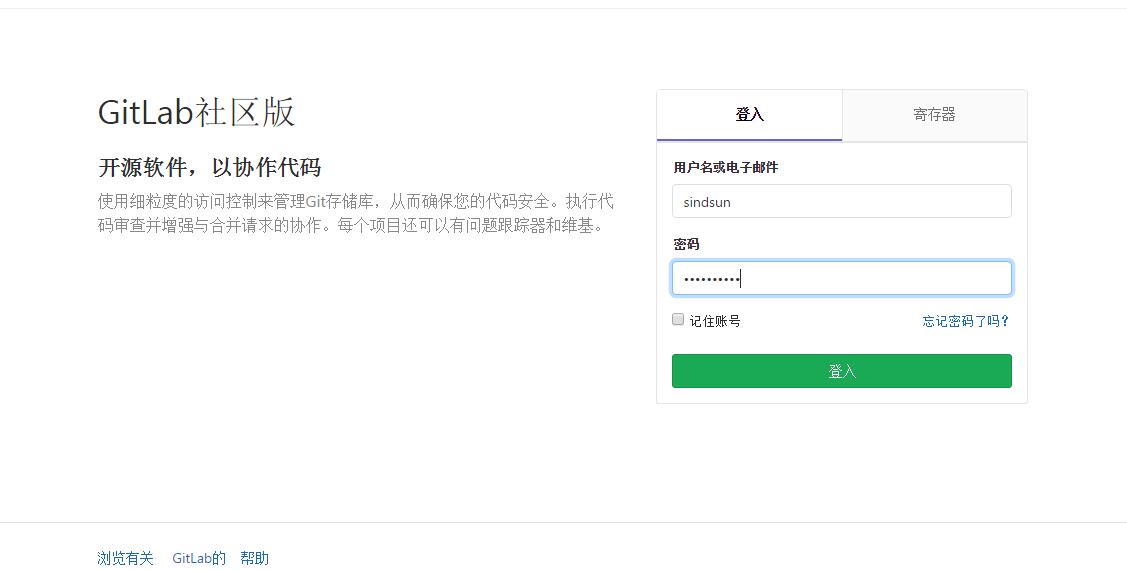Focus the 密码 password field
The height and width of the screenshot is (570, 1127).
click(842, 278)
